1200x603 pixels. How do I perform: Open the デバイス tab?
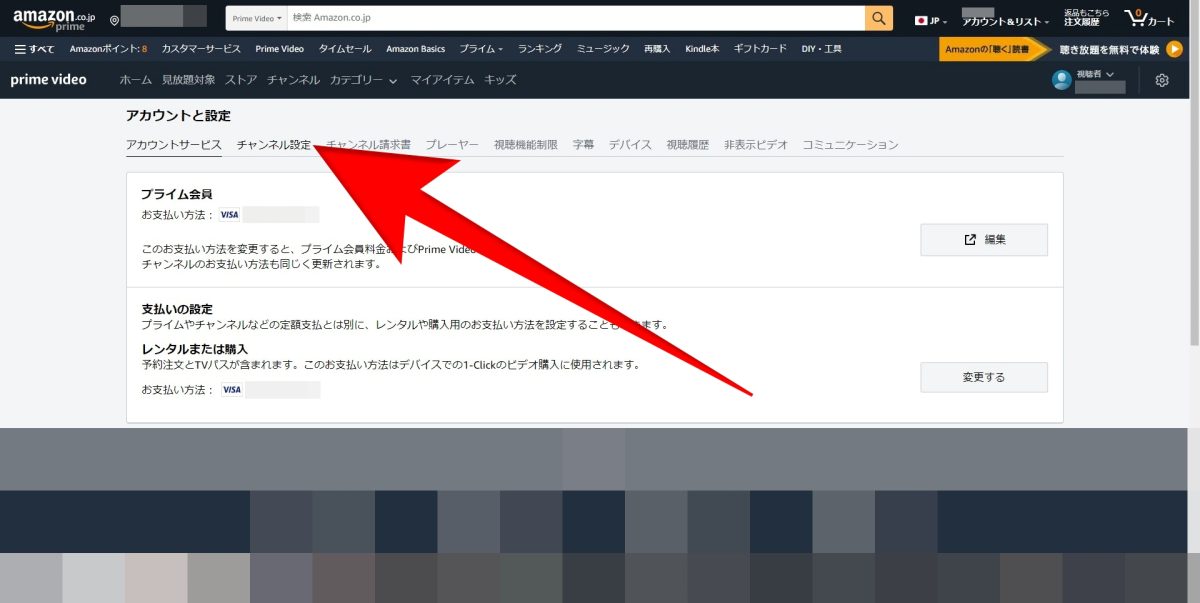630,143
